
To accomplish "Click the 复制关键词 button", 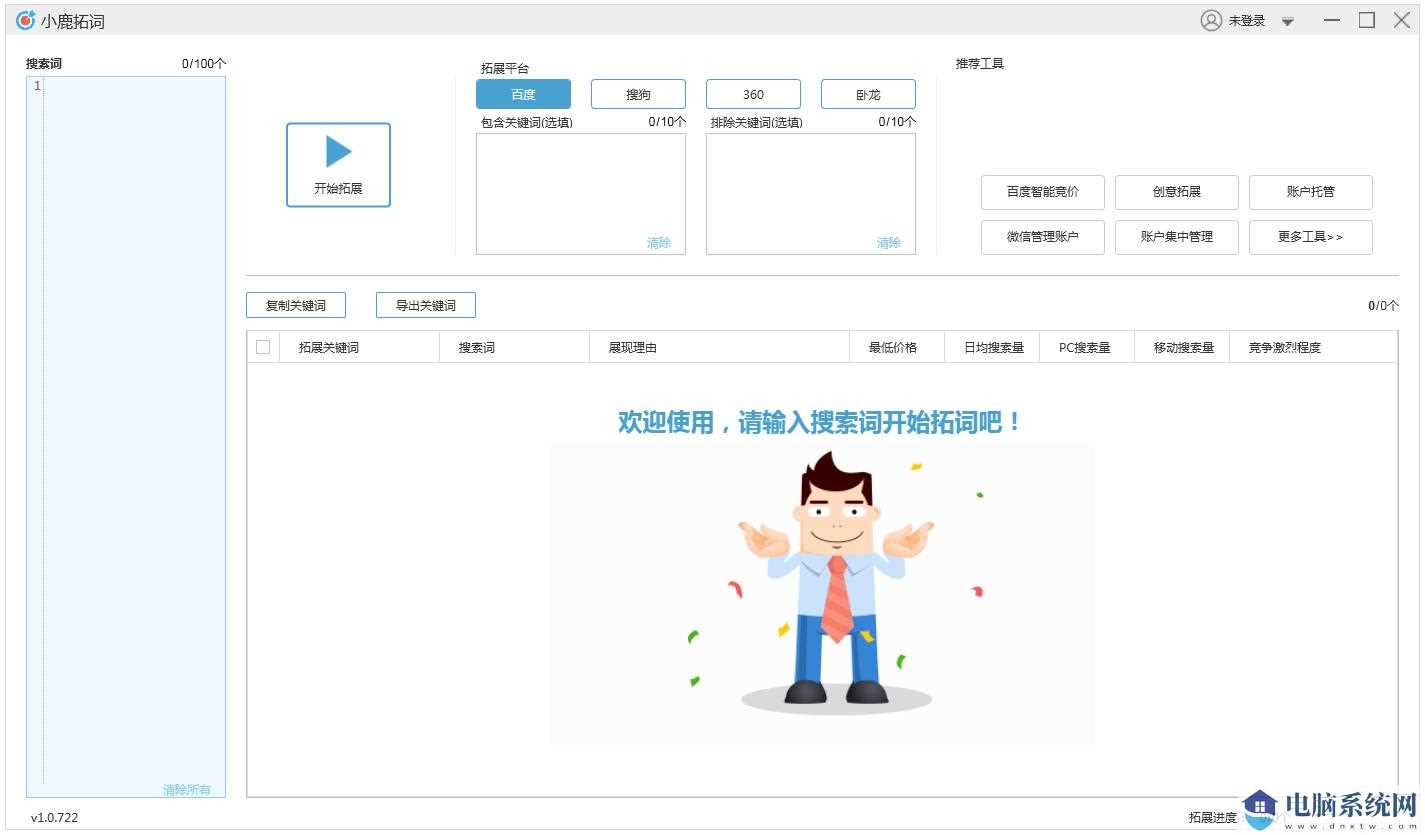I will point(296,305).
